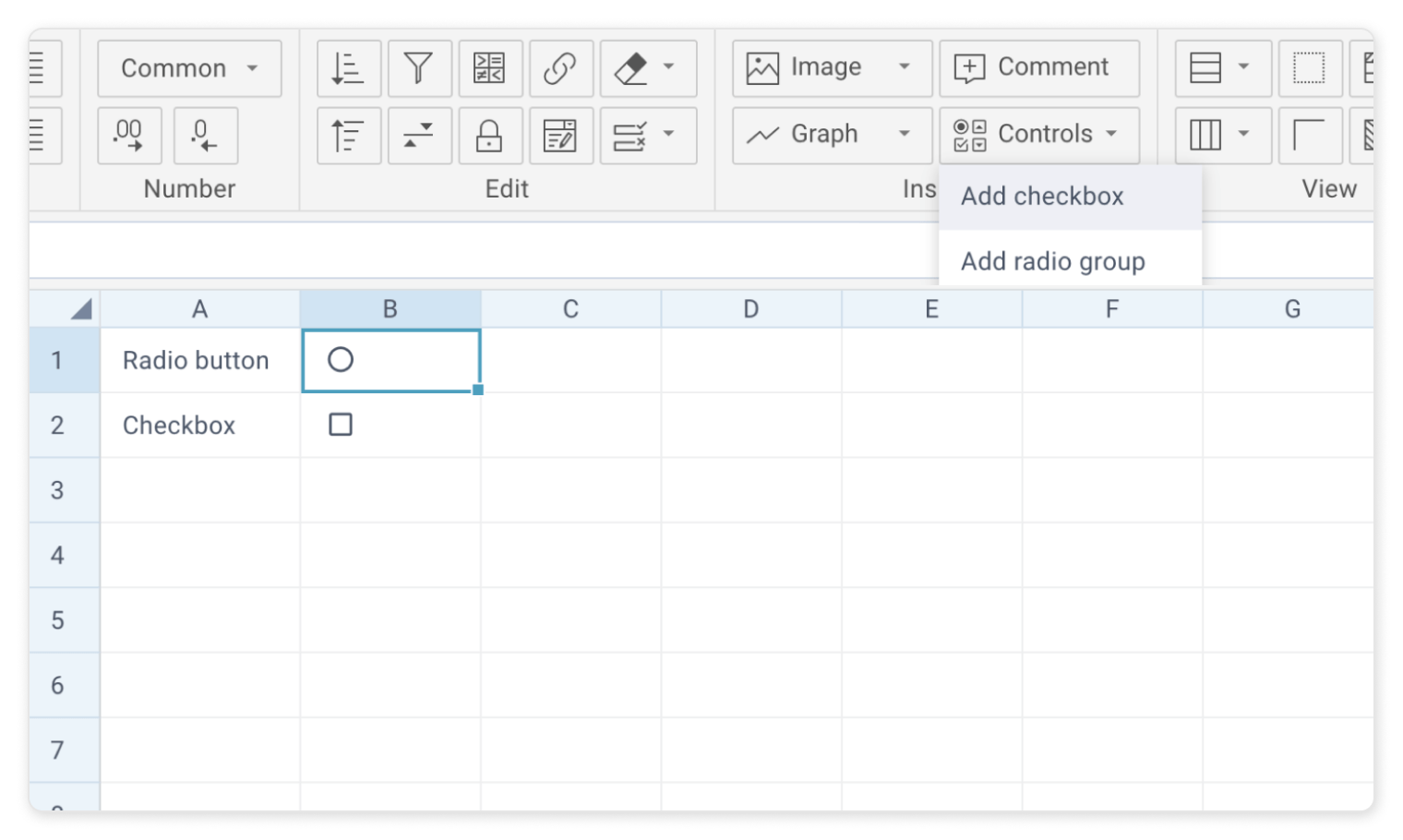Sort the data in ascending order
This screenshot has height=840, width=1403.
pos(349,68)
